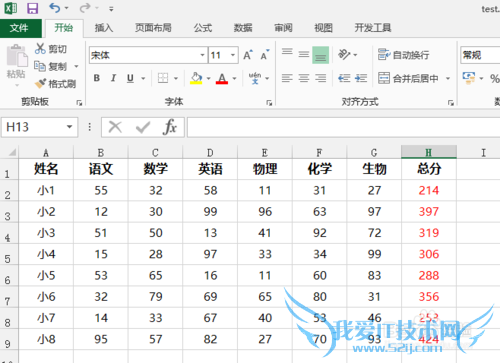Toggle Bold formatting
The image size is (500, 363).
pos(97,78)
